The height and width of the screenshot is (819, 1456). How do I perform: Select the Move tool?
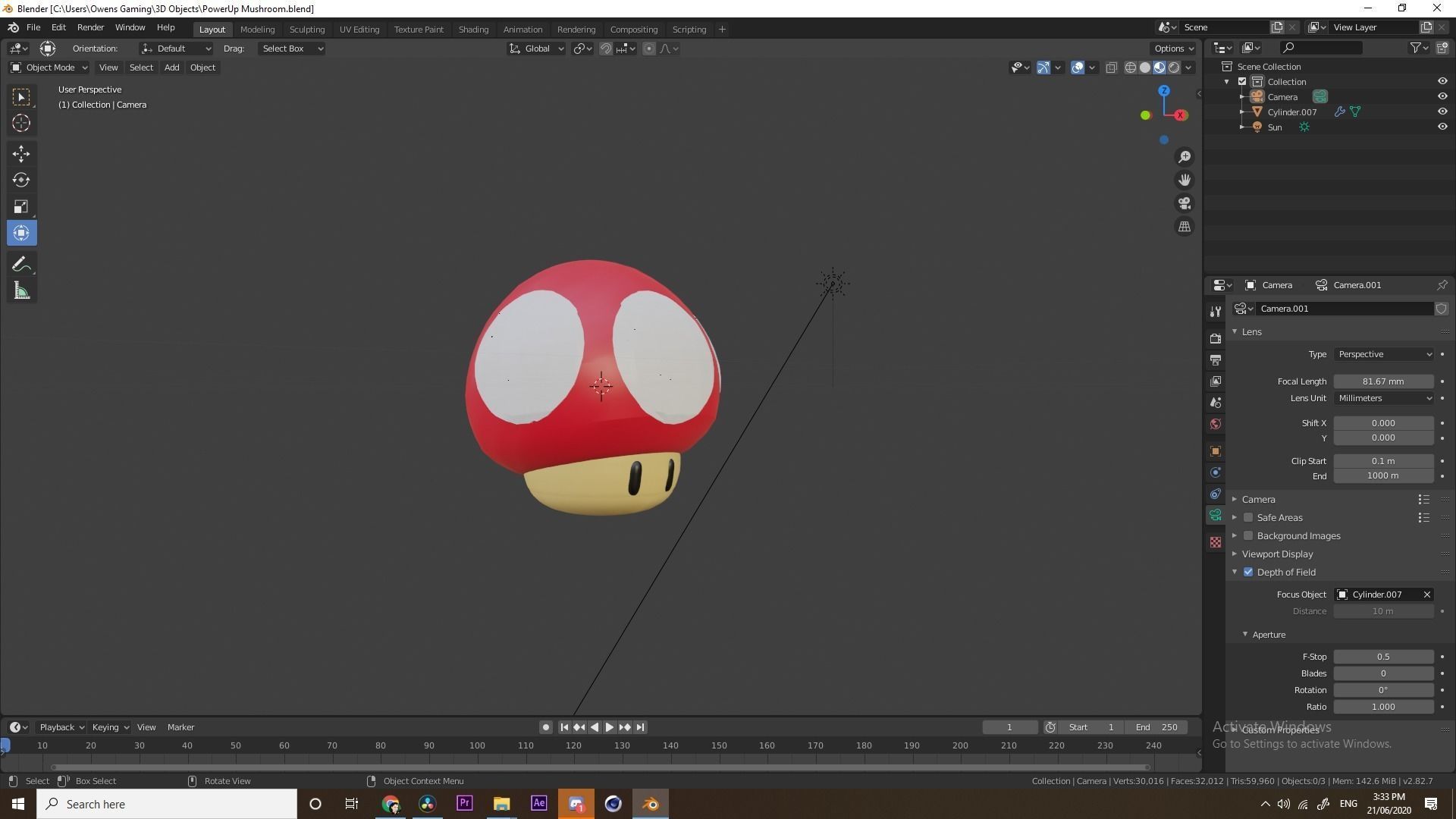[21, 154]
